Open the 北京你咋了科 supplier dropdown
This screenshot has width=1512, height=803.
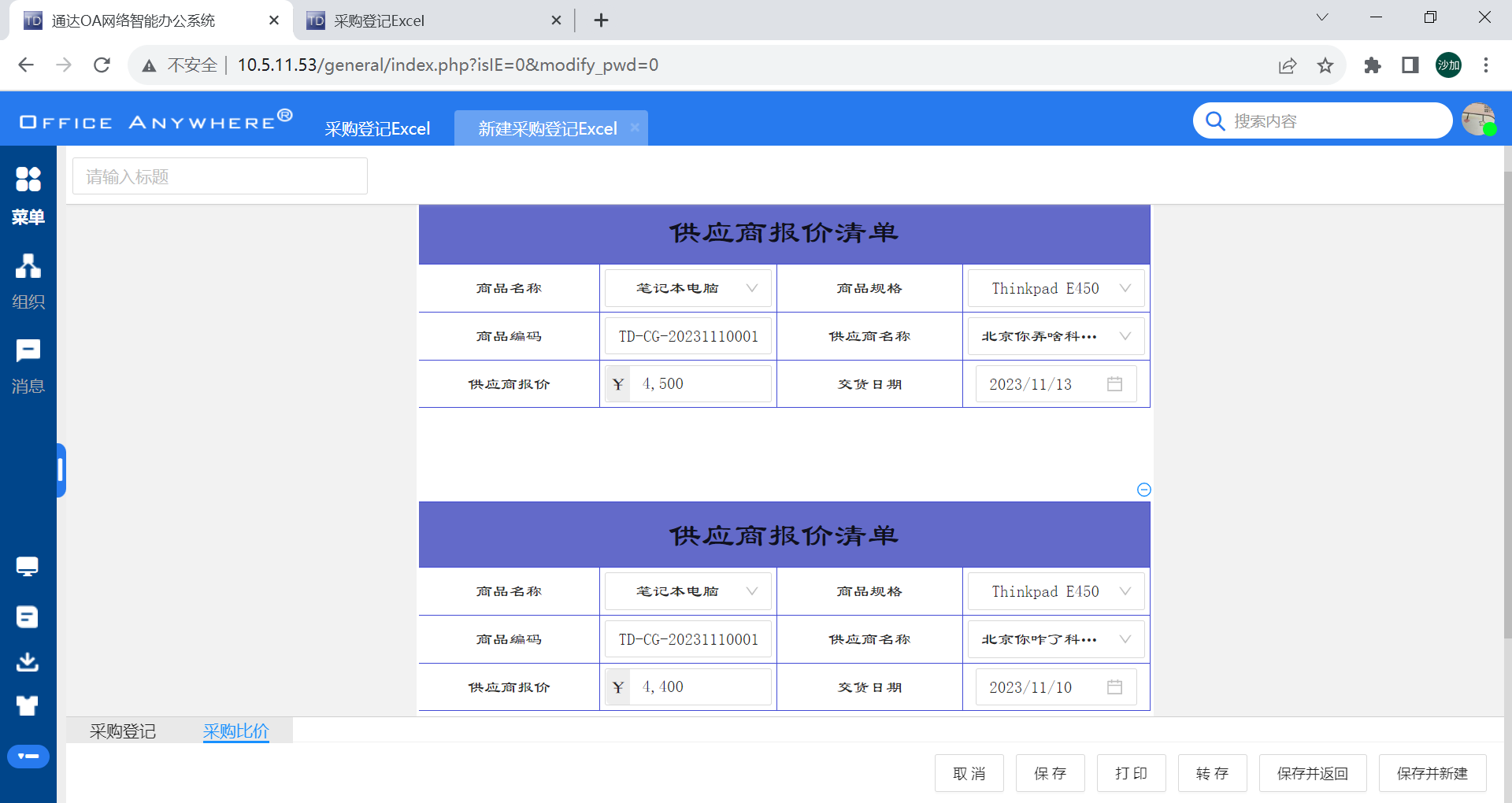(1125, 639)
